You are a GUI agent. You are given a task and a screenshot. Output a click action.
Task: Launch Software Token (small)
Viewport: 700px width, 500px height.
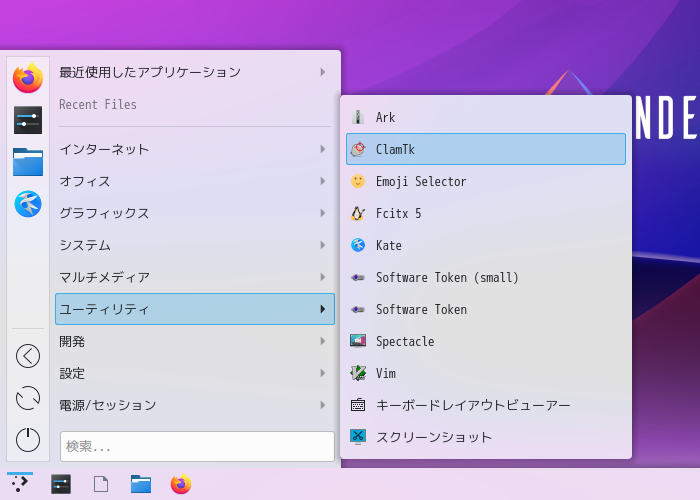pos(486,277)
